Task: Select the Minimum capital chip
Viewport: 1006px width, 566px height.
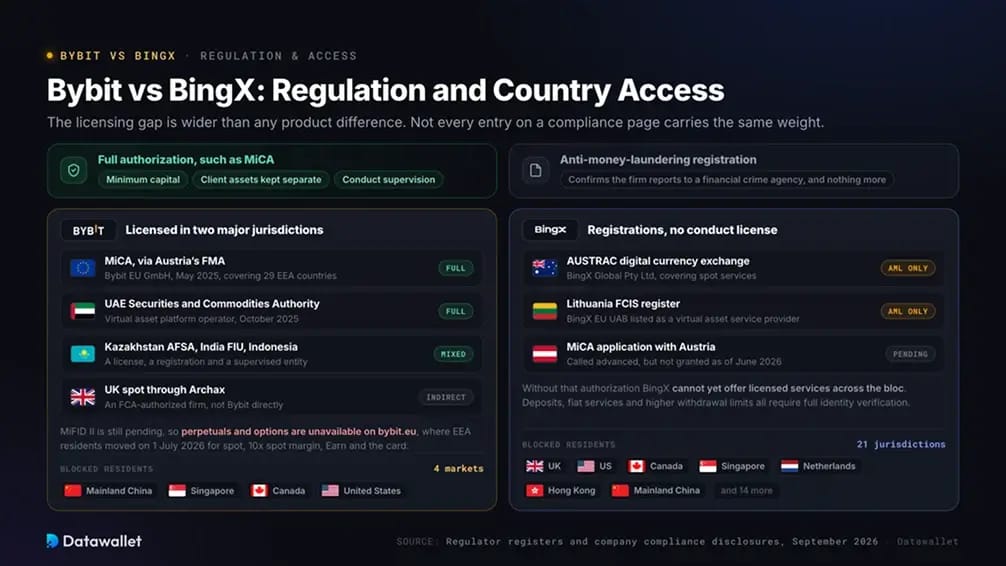Action: (x=143, y=180)
